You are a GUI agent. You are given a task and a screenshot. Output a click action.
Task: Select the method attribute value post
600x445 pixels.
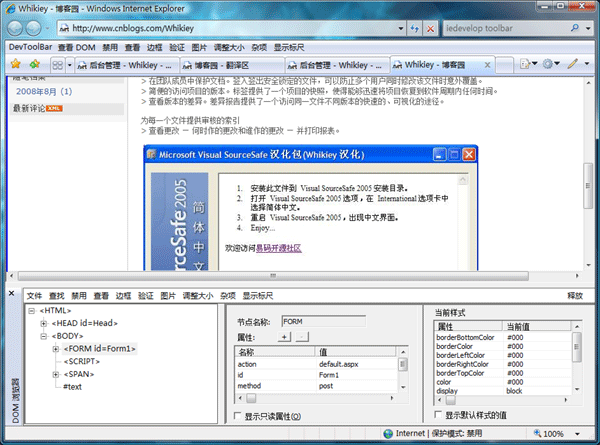click(326, 386)
